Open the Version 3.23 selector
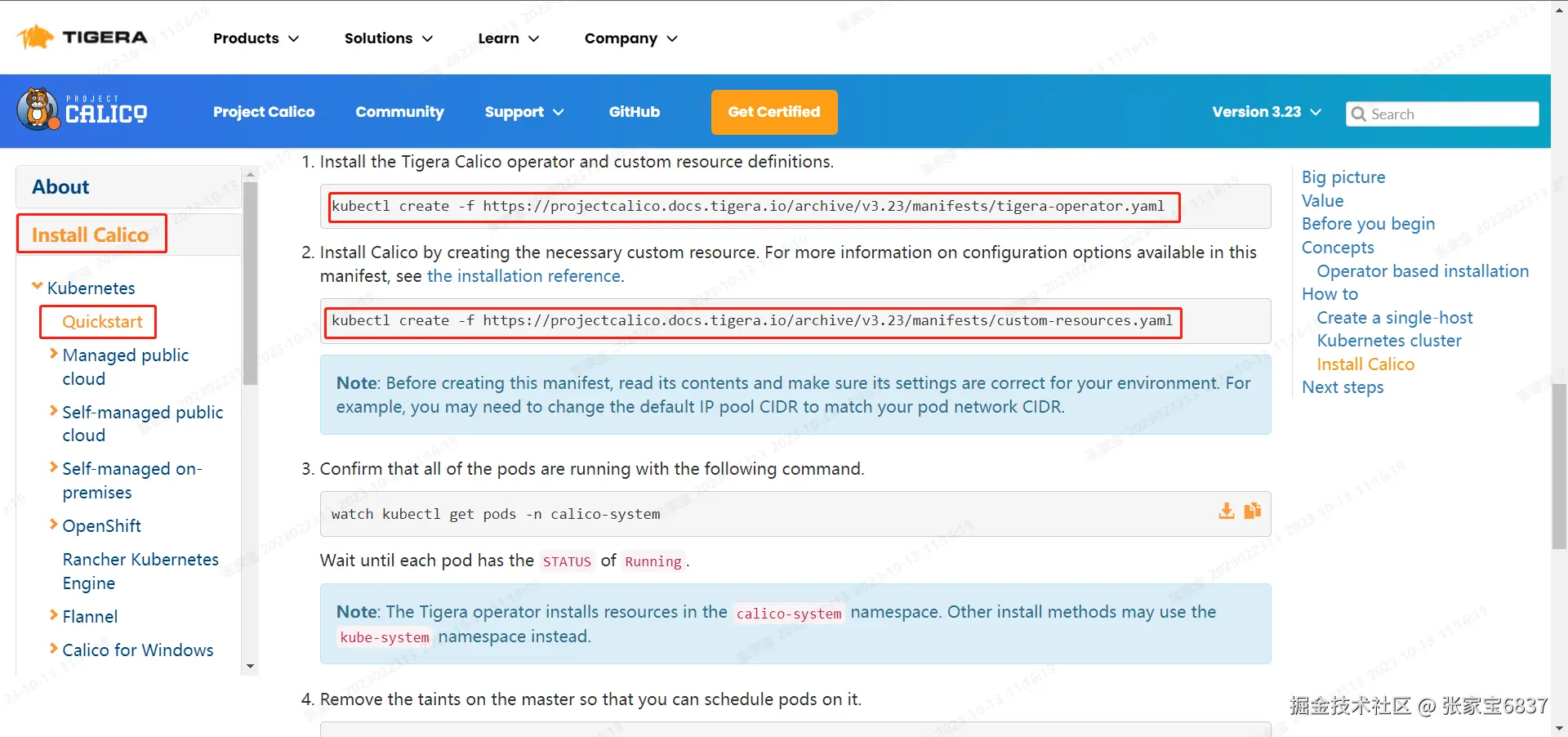1568x737 pixels. click(x=1266, y=112)
